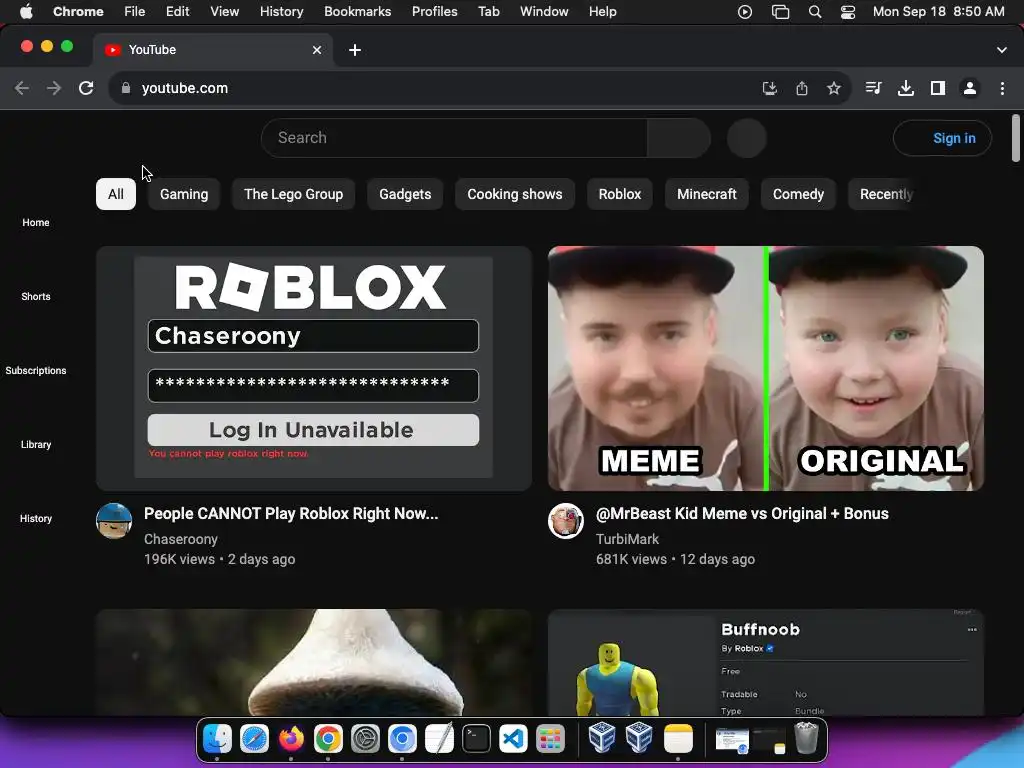Open the Roblox Log In Unavailable thumbnail
This screenshot has height=768, width=1024.
pyautogui.click(x=313, y=368)
